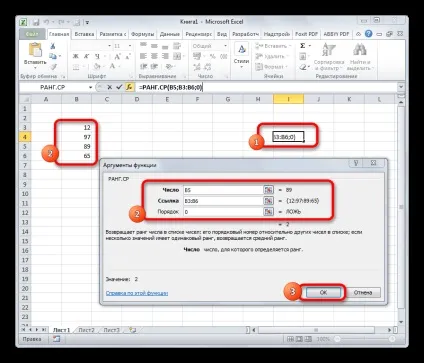
Task: Cancel formula entry with X icon
Action: (x=109, y=87)
